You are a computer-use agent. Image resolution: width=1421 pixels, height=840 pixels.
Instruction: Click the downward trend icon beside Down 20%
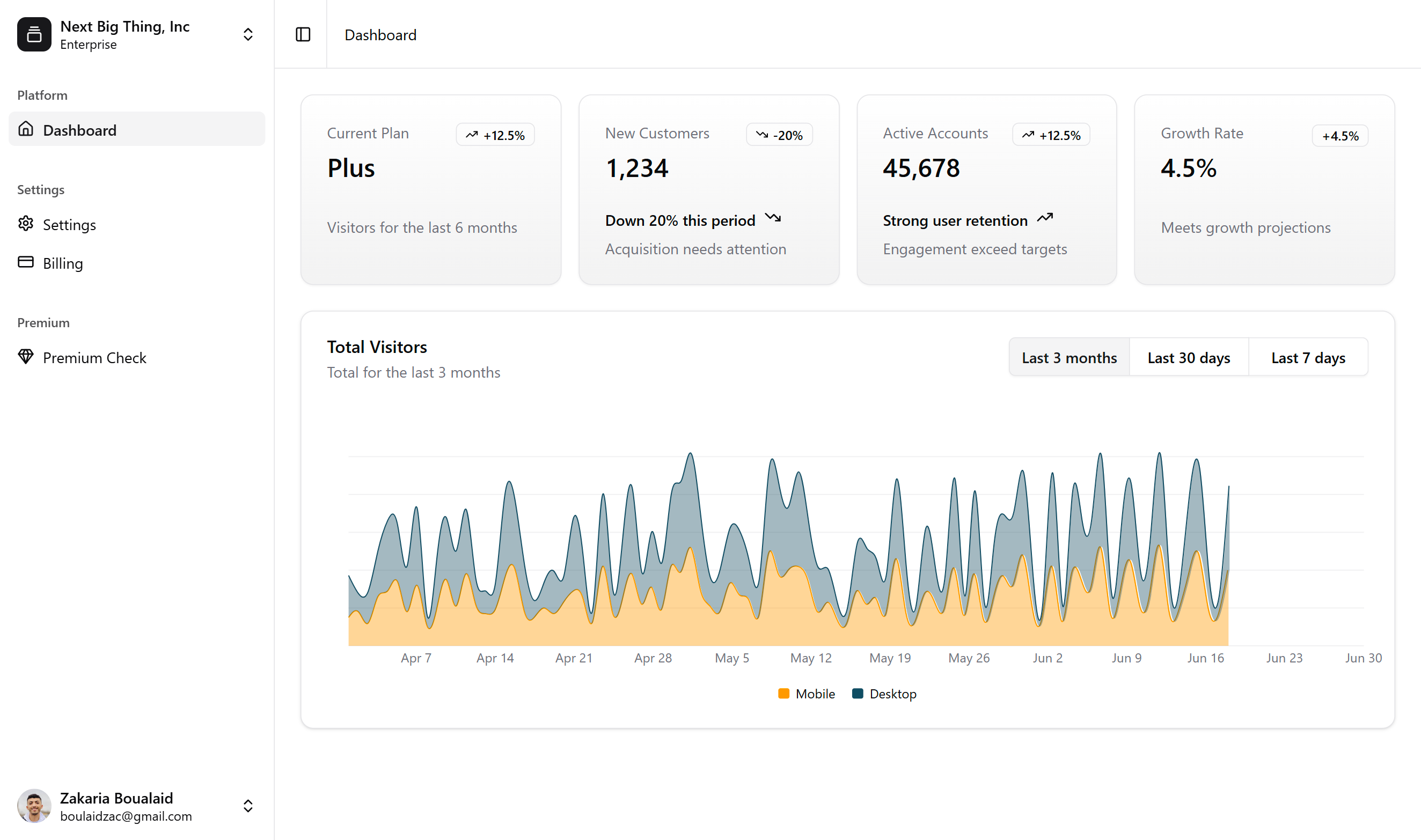point(773,218)
